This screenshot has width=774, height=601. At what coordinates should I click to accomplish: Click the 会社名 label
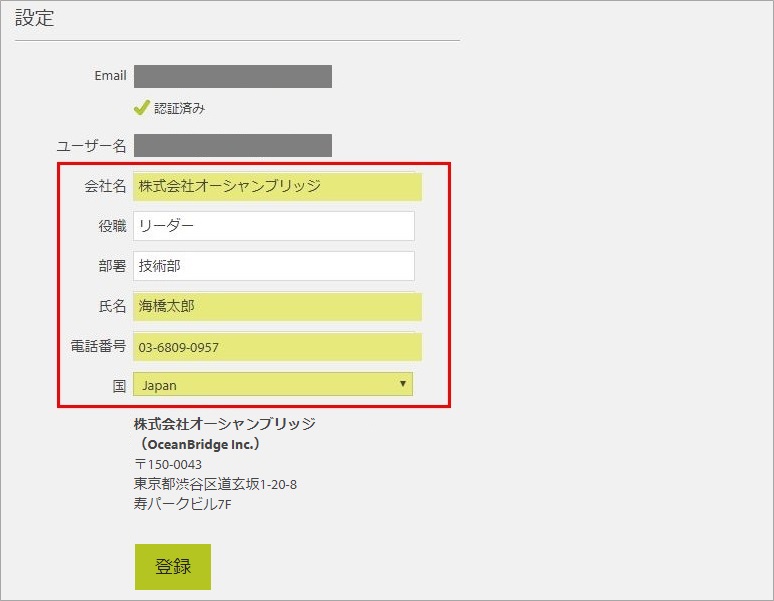(105, 186)
